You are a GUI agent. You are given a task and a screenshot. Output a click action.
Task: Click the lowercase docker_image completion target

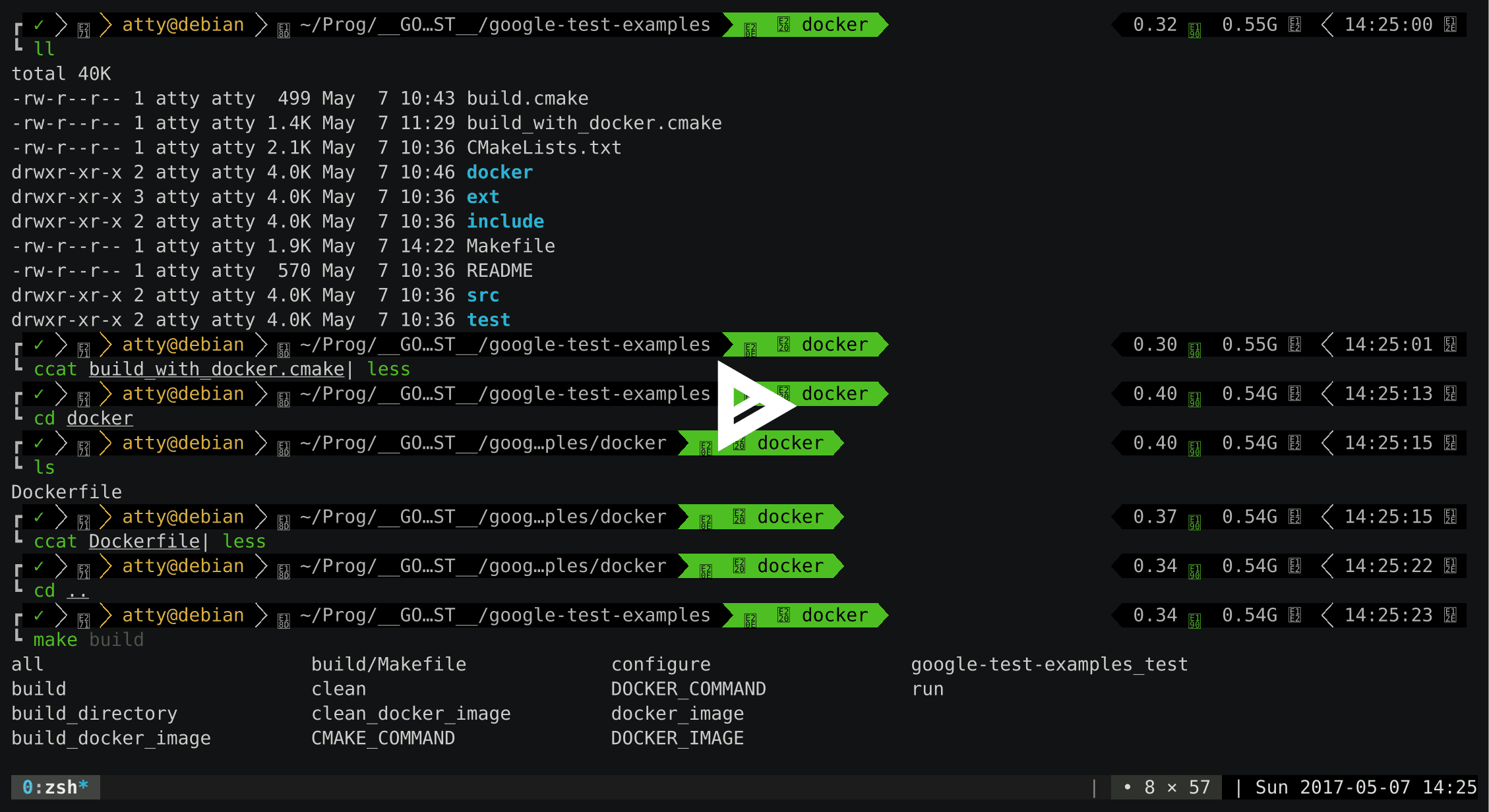tap(677, 714)
